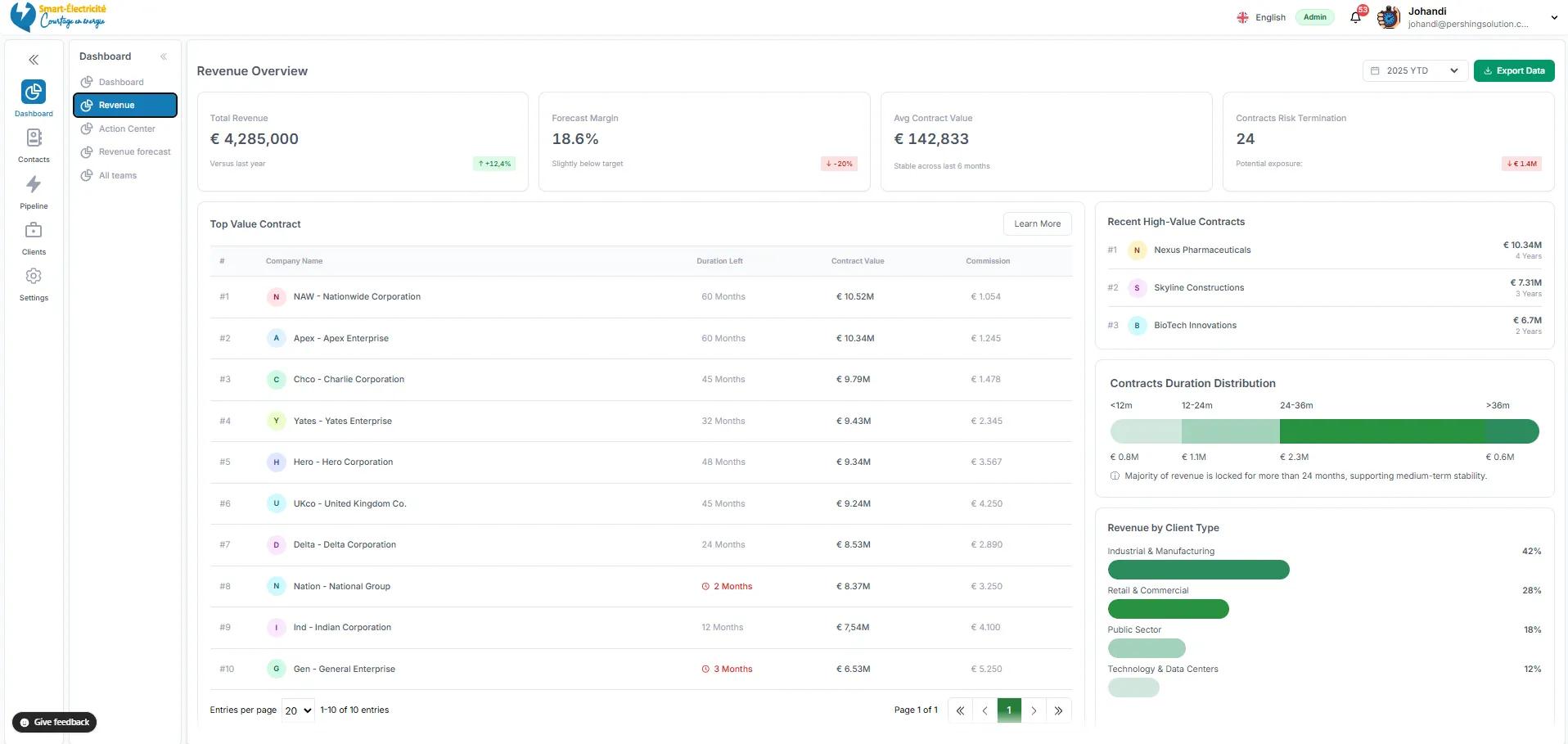Viewport: 1568px width, 744px height.
Task: Click Ind company avatar icon
Action: coord(276,628)
